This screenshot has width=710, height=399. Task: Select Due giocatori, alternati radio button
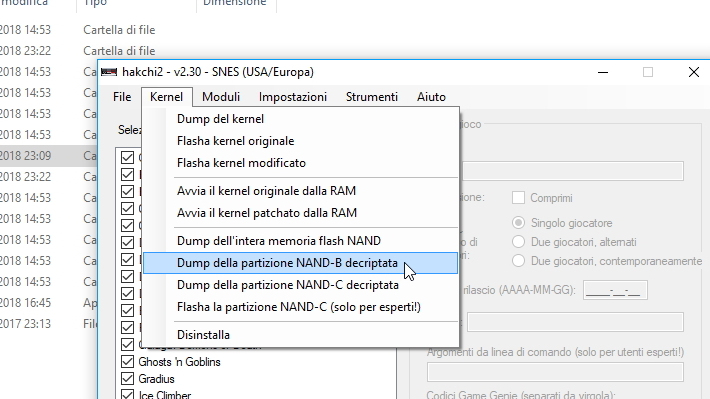(x=518, y=242)
